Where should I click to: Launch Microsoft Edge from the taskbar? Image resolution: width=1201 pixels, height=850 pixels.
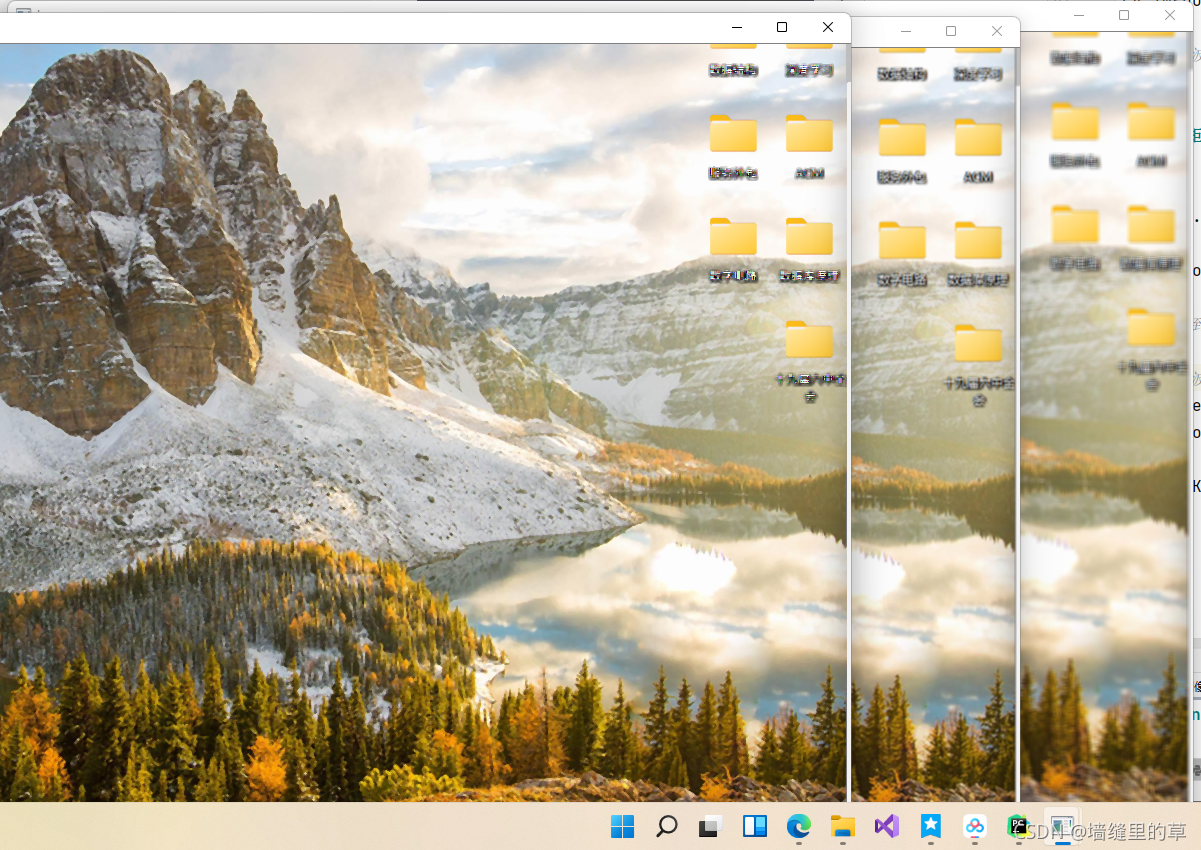tap(798, 826)
